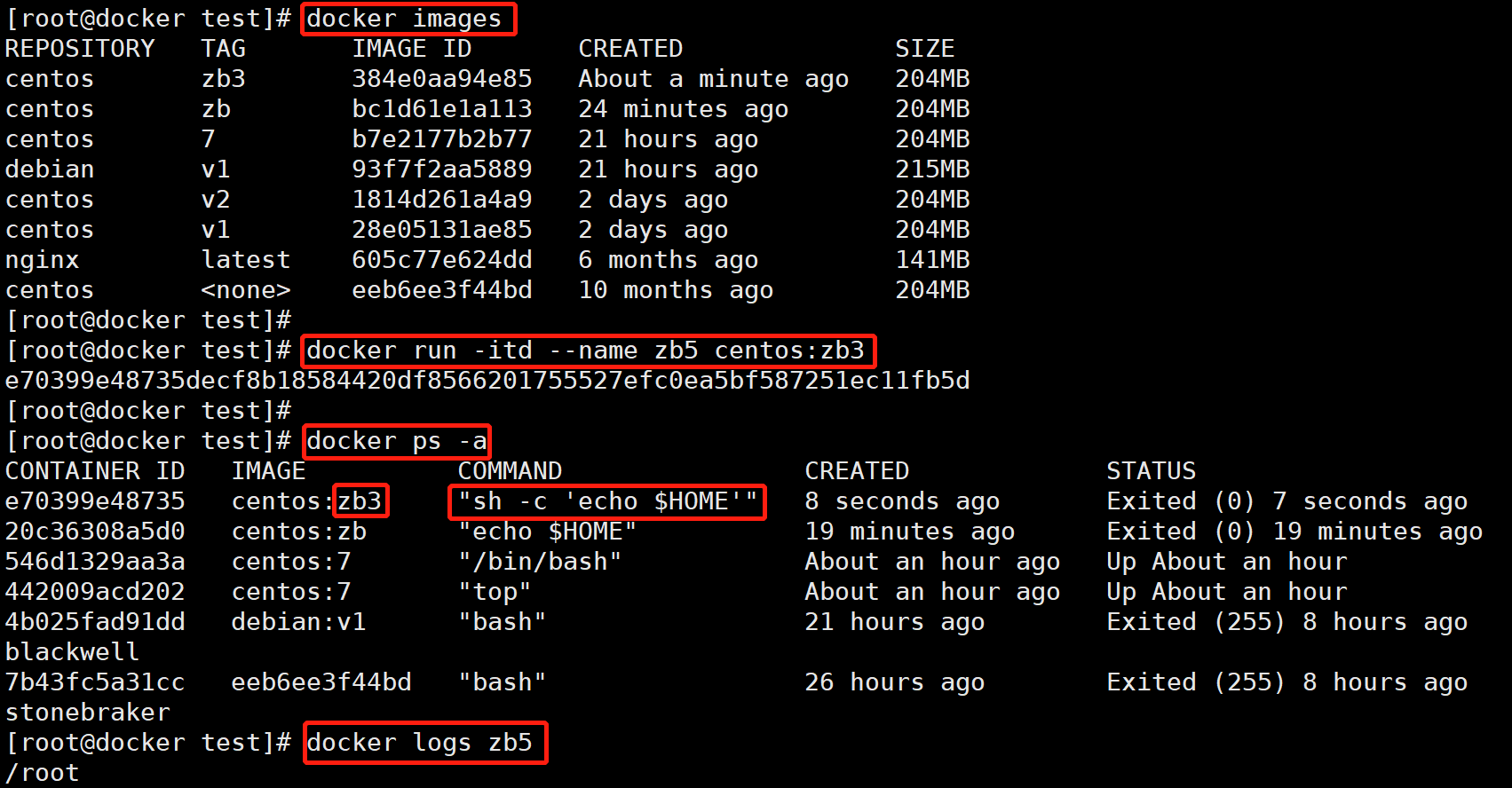Click the 'docker images' command text
This screenshot has width=1512, height=788.
404,19
